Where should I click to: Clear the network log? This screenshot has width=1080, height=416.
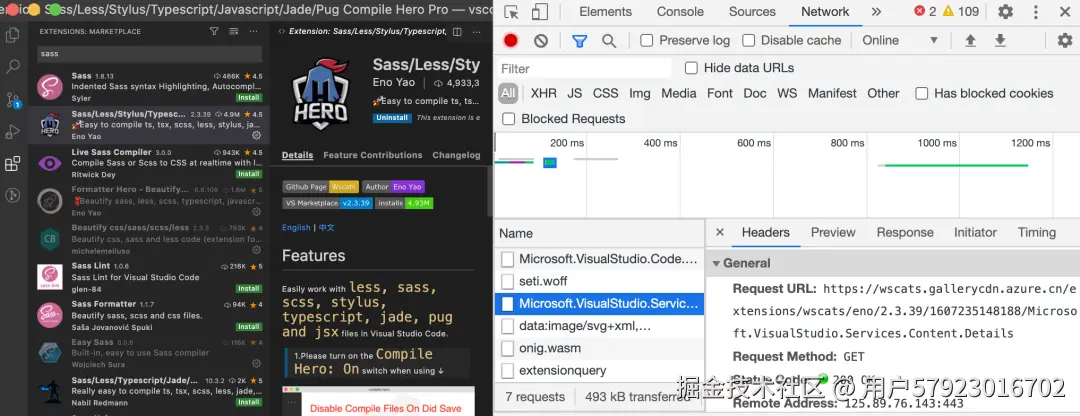pyautogui.click(x=541, y=41)
